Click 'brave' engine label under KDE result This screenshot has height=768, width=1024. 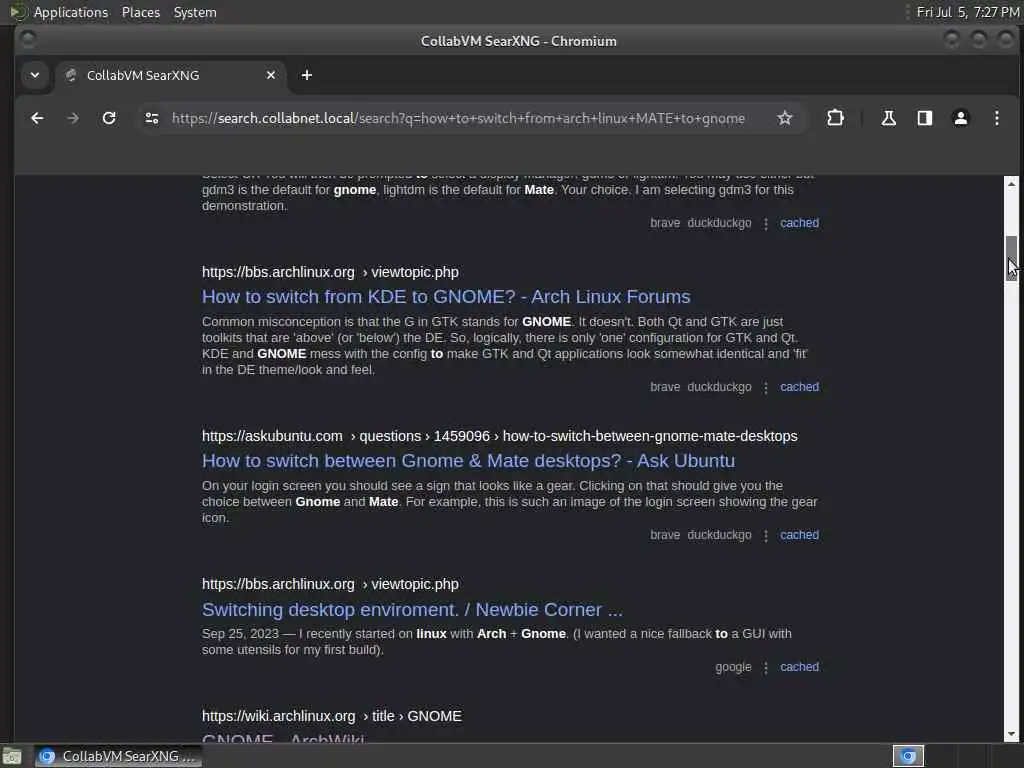pos(665,387)
